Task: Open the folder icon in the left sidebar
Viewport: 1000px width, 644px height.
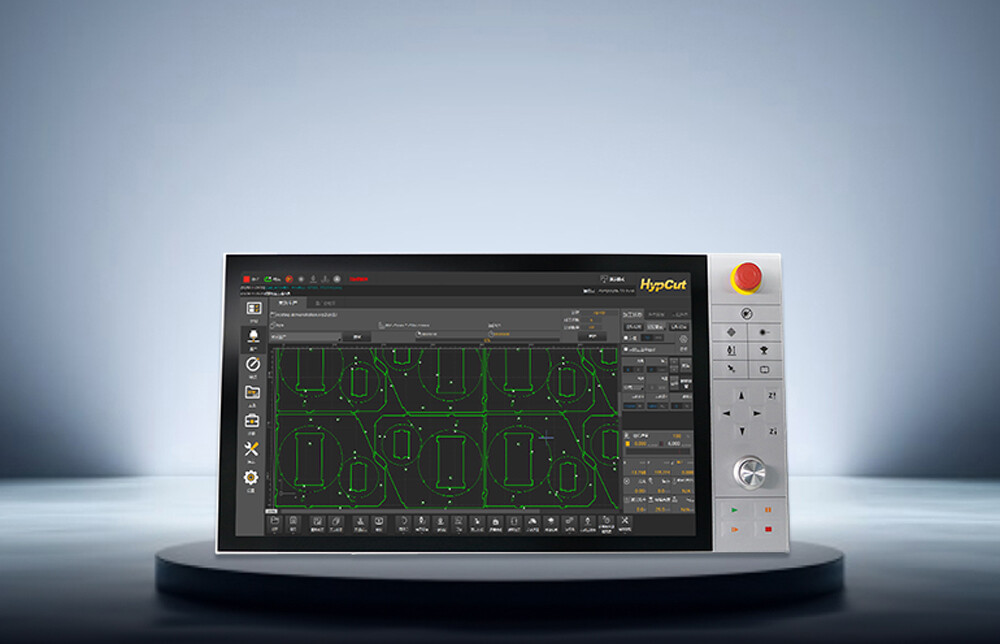Action: 253,391
